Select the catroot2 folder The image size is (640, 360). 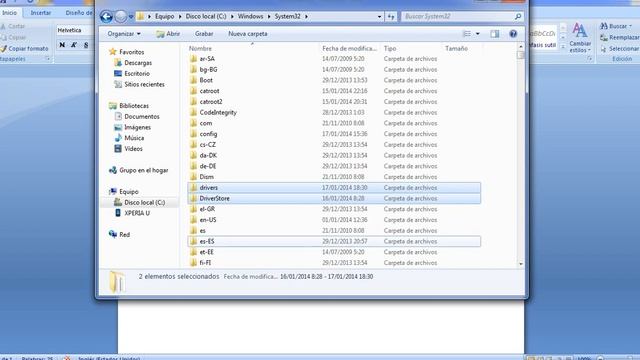[x=334, y=102]
